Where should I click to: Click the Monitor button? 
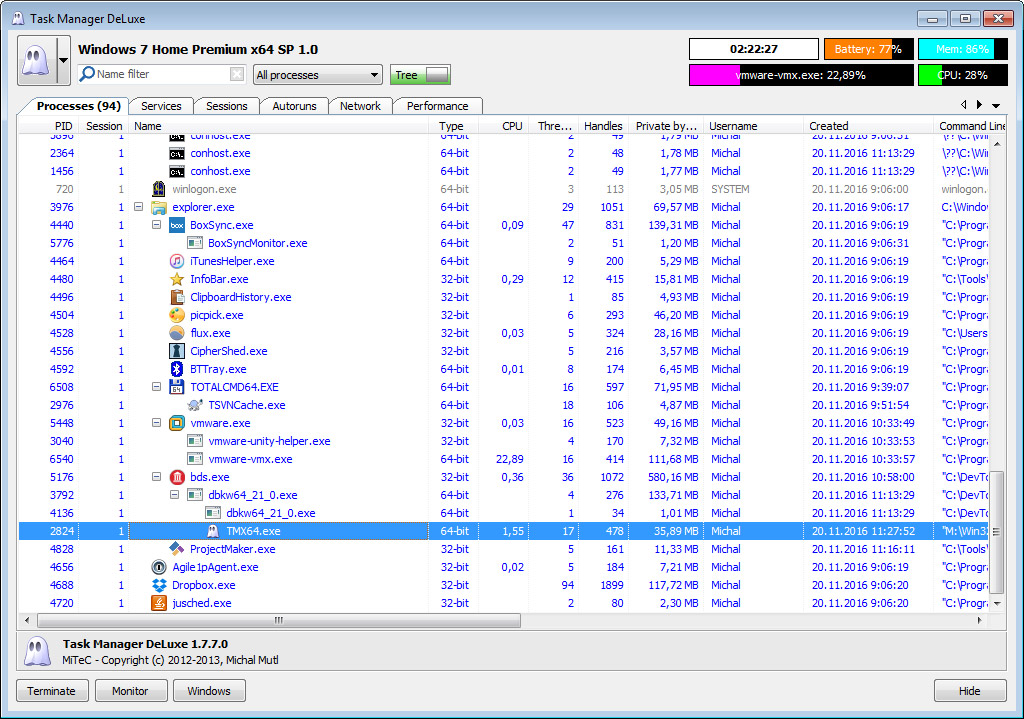[131, 691]
